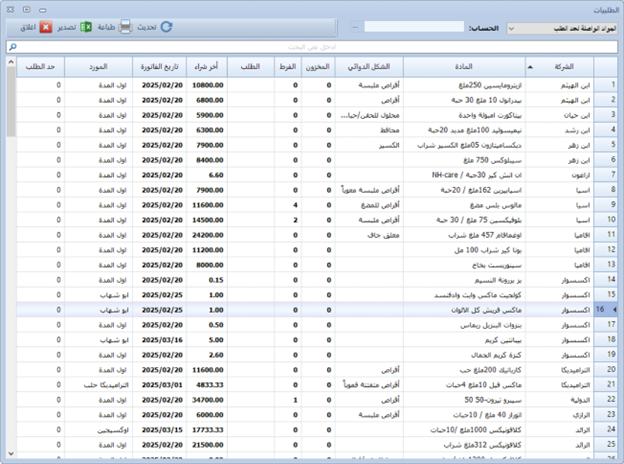Open the filter dropdown for items reaching order limit
Screen dimensions: 624x464
(x=562, y=28)
